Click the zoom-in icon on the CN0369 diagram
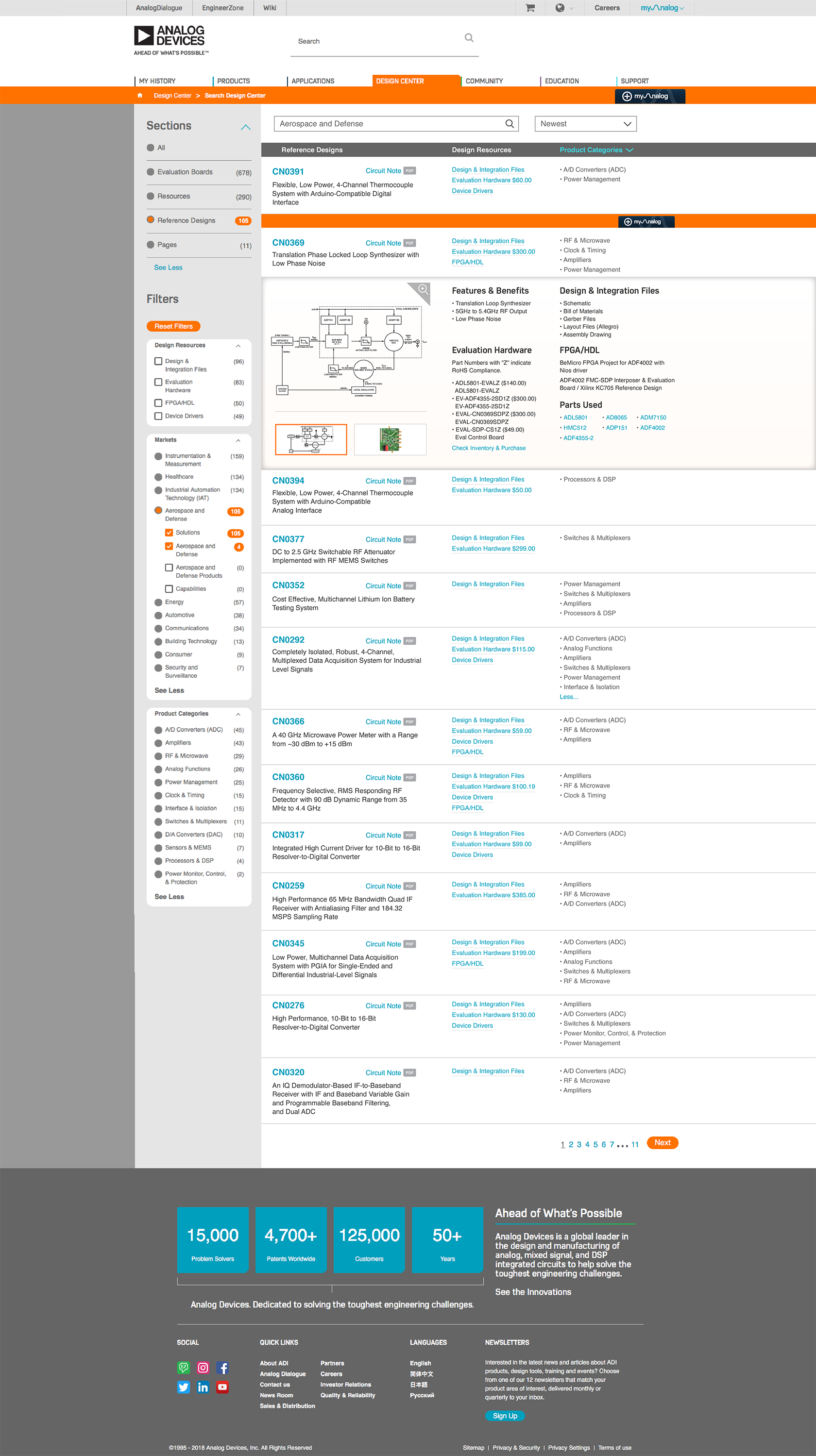The width and height of the screenshot is (816, 1456). 422,289
